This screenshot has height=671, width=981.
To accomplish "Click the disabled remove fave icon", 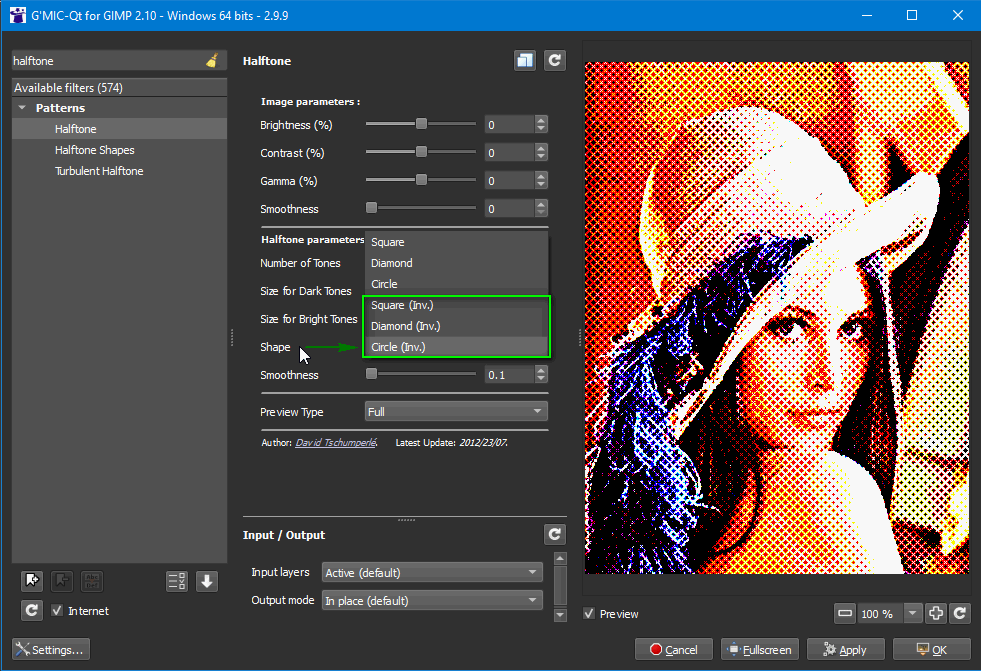I will [62, 581].
